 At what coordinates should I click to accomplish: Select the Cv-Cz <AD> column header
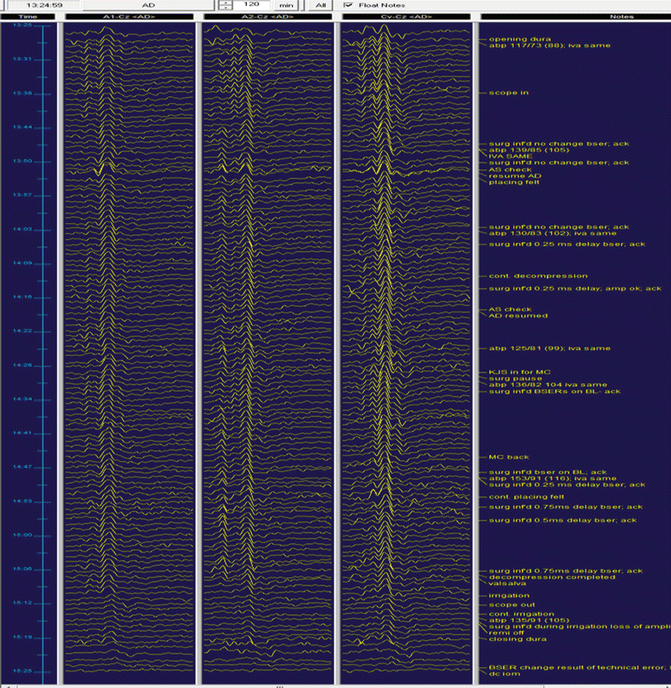pyautogui.click(x=406, y=18)
